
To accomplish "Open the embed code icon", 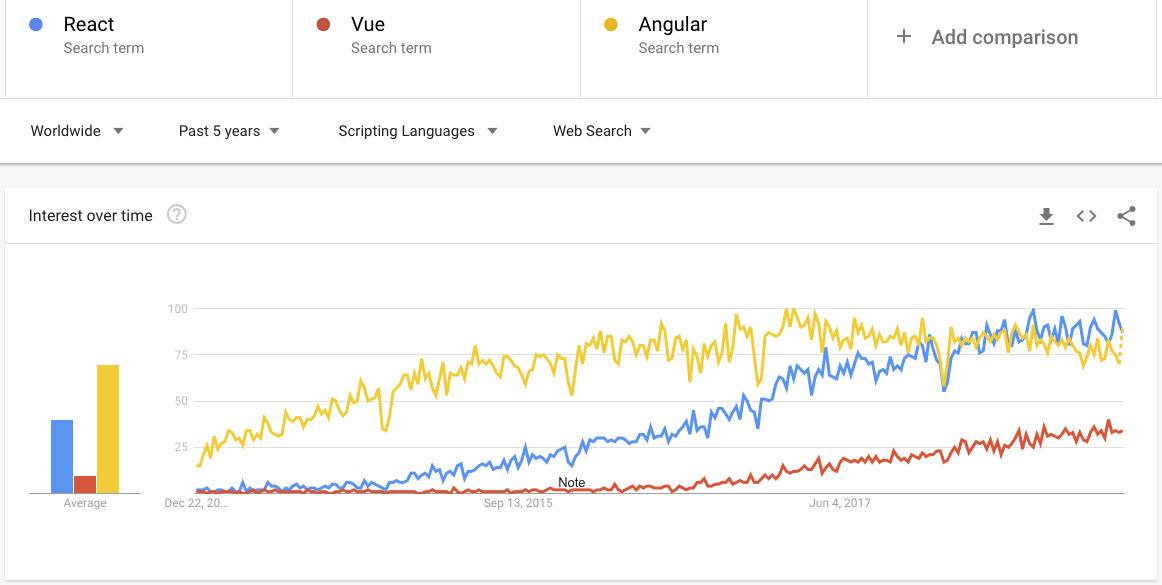I will [1086, 216].
